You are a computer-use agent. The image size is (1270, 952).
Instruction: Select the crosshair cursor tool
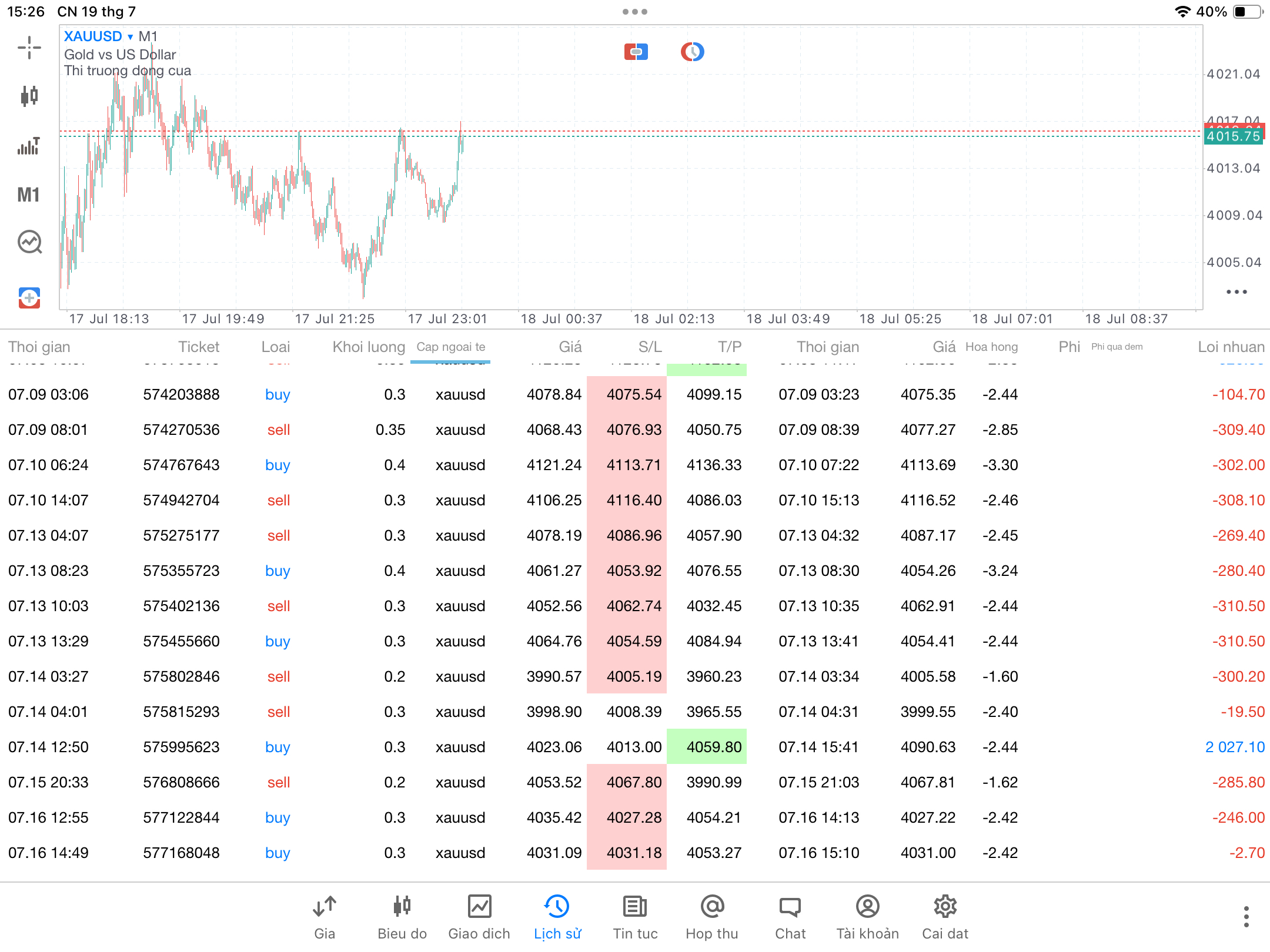click(29, 48)
